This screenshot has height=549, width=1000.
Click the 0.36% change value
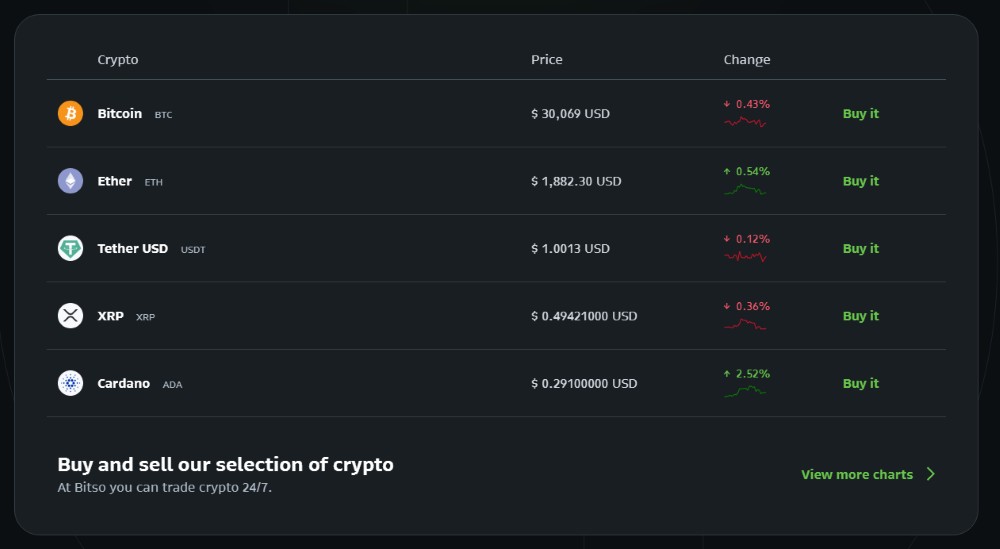753,306
